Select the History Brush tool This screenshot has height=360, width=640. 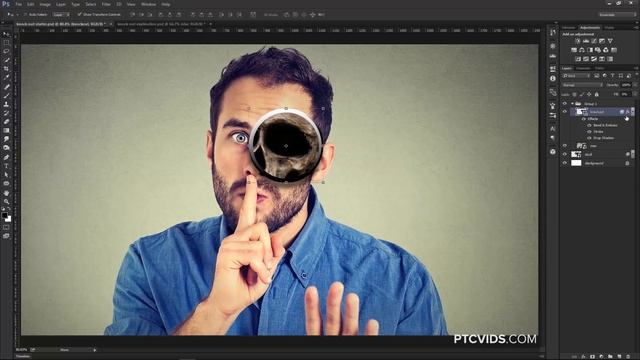[6, 113]
